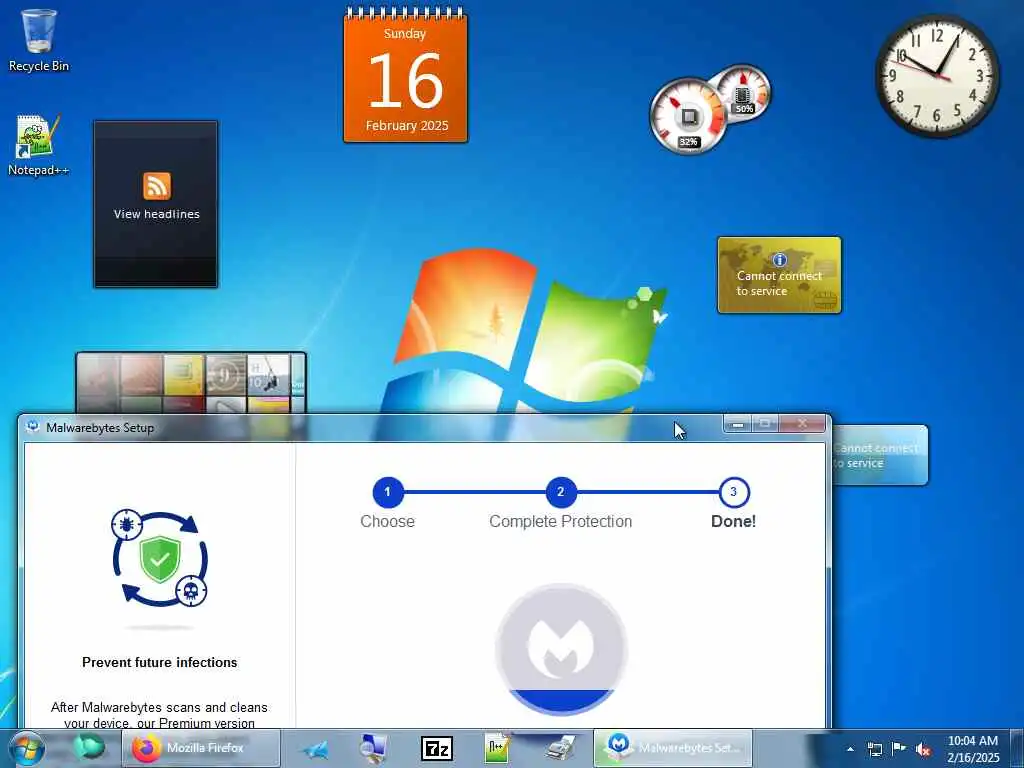Click the memory gauge showing 50%
1024x768 pixels.
point(744,91)
